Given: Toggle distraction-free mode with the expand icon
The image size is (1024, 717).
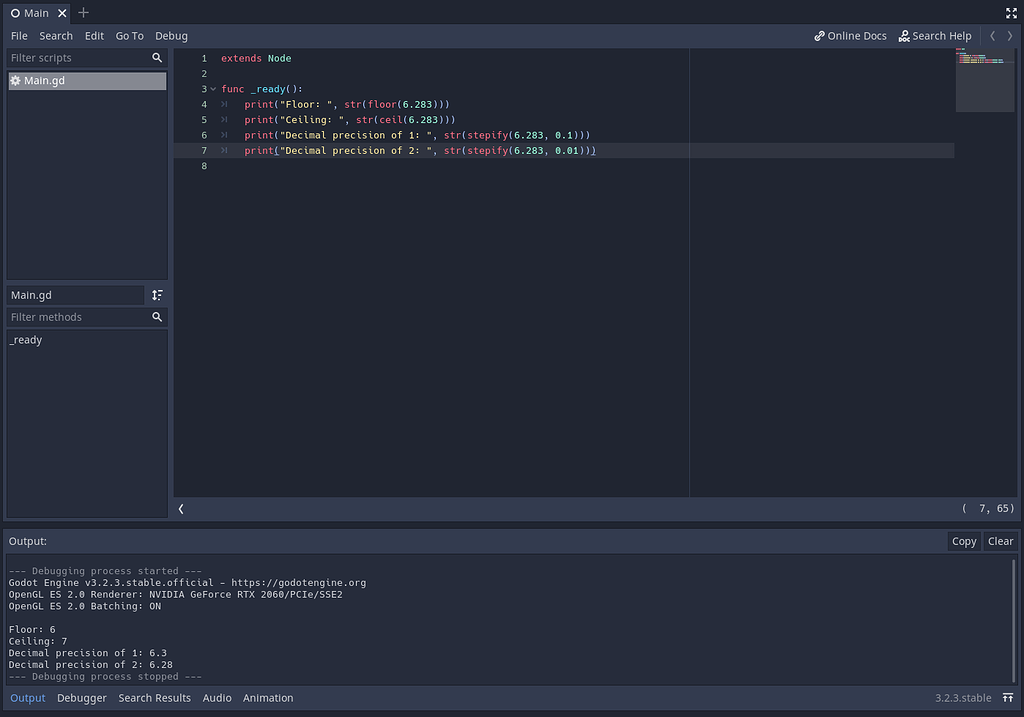Looking at the screenshot, I should pyautogui.click(x=1011, y=13).
